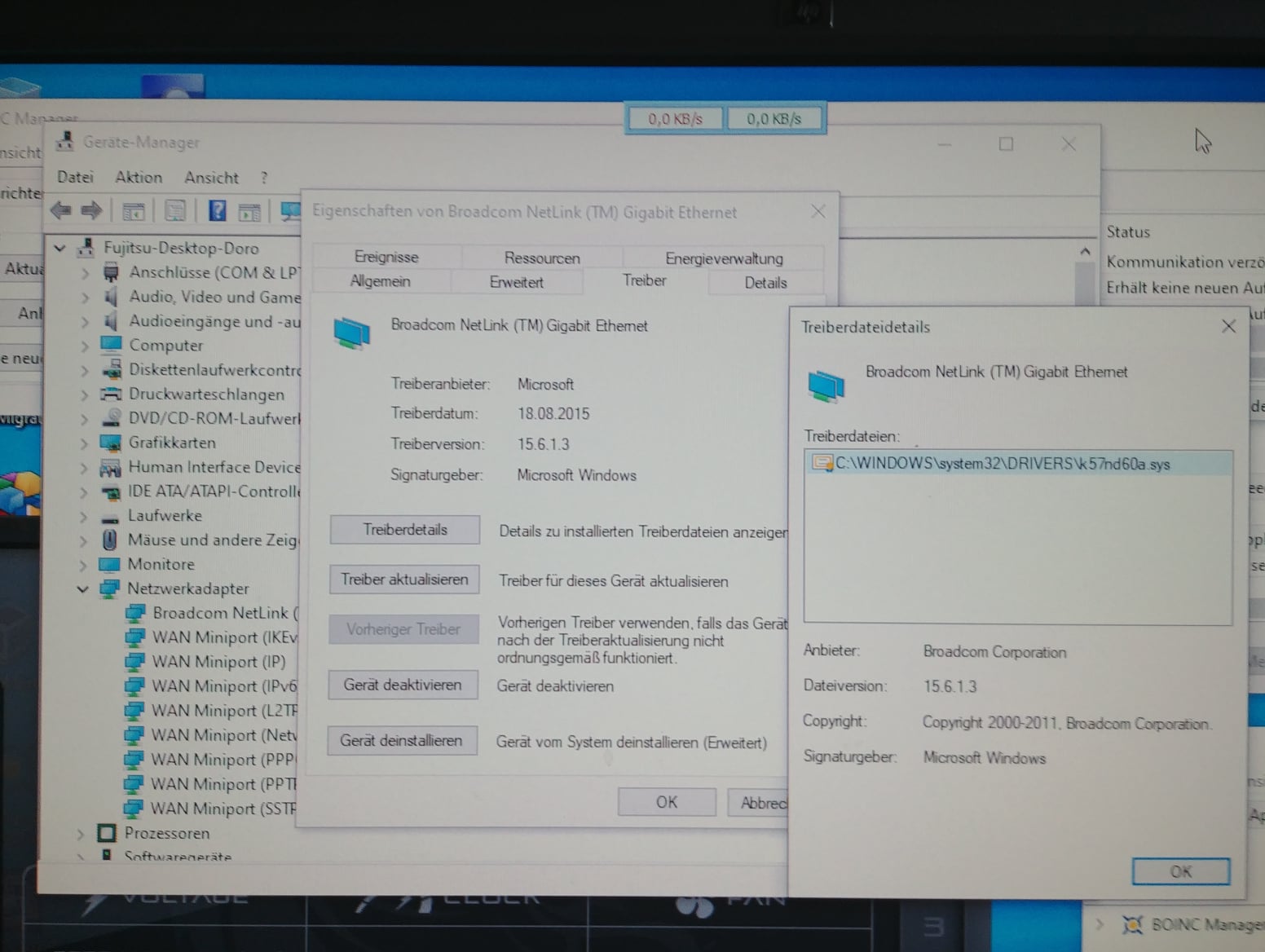Expand the Laufwerke node
The height and width of the screenshot is (952, 1265).
point(84,516)
